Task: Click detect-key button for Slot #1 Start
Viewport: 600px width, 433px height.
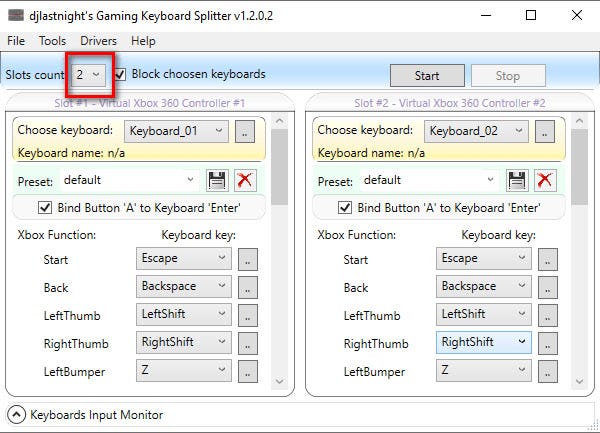Action: 248,259
